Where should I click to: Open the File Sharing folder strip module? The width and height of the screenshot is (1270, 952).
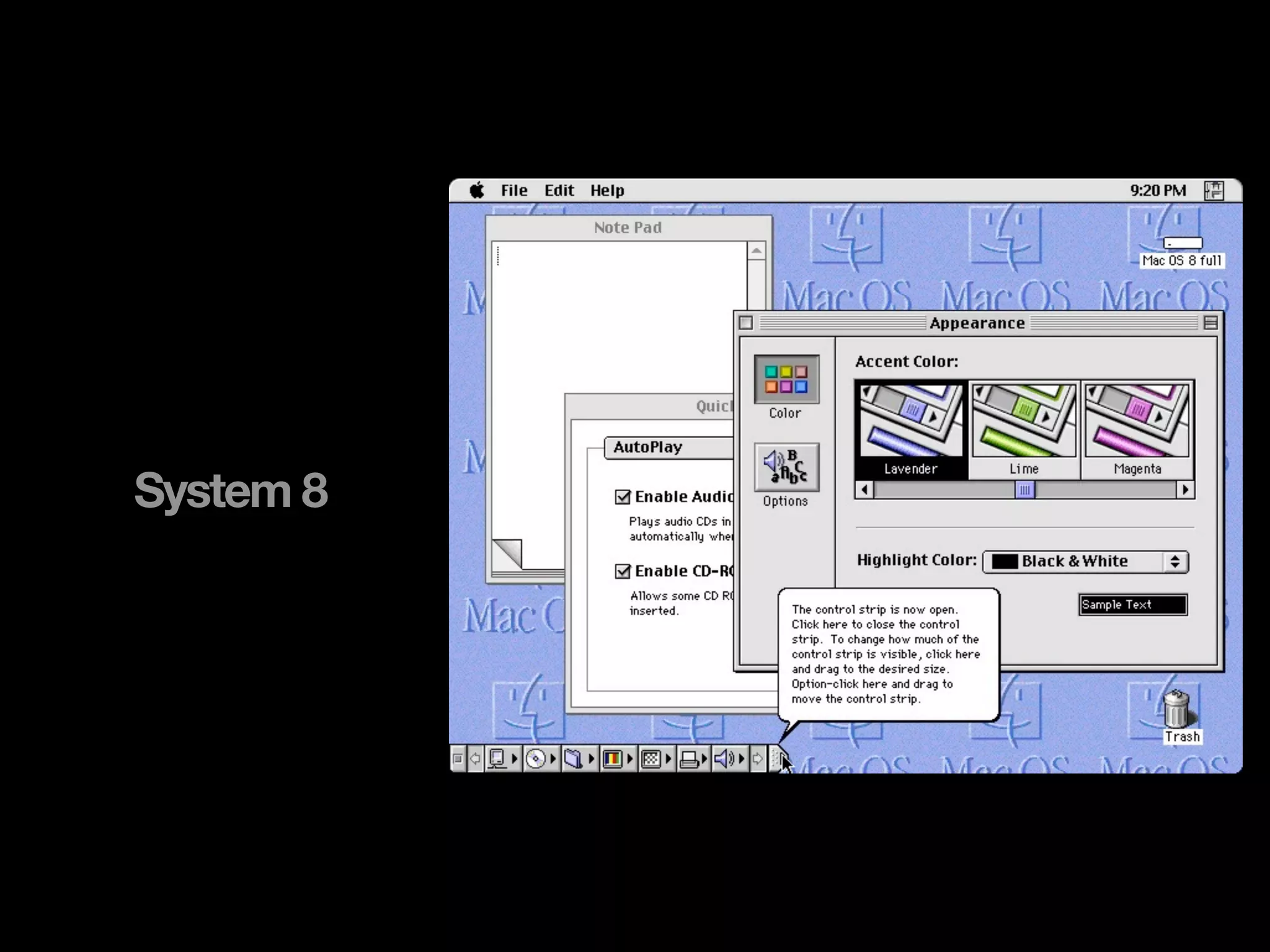coord(579,759)
